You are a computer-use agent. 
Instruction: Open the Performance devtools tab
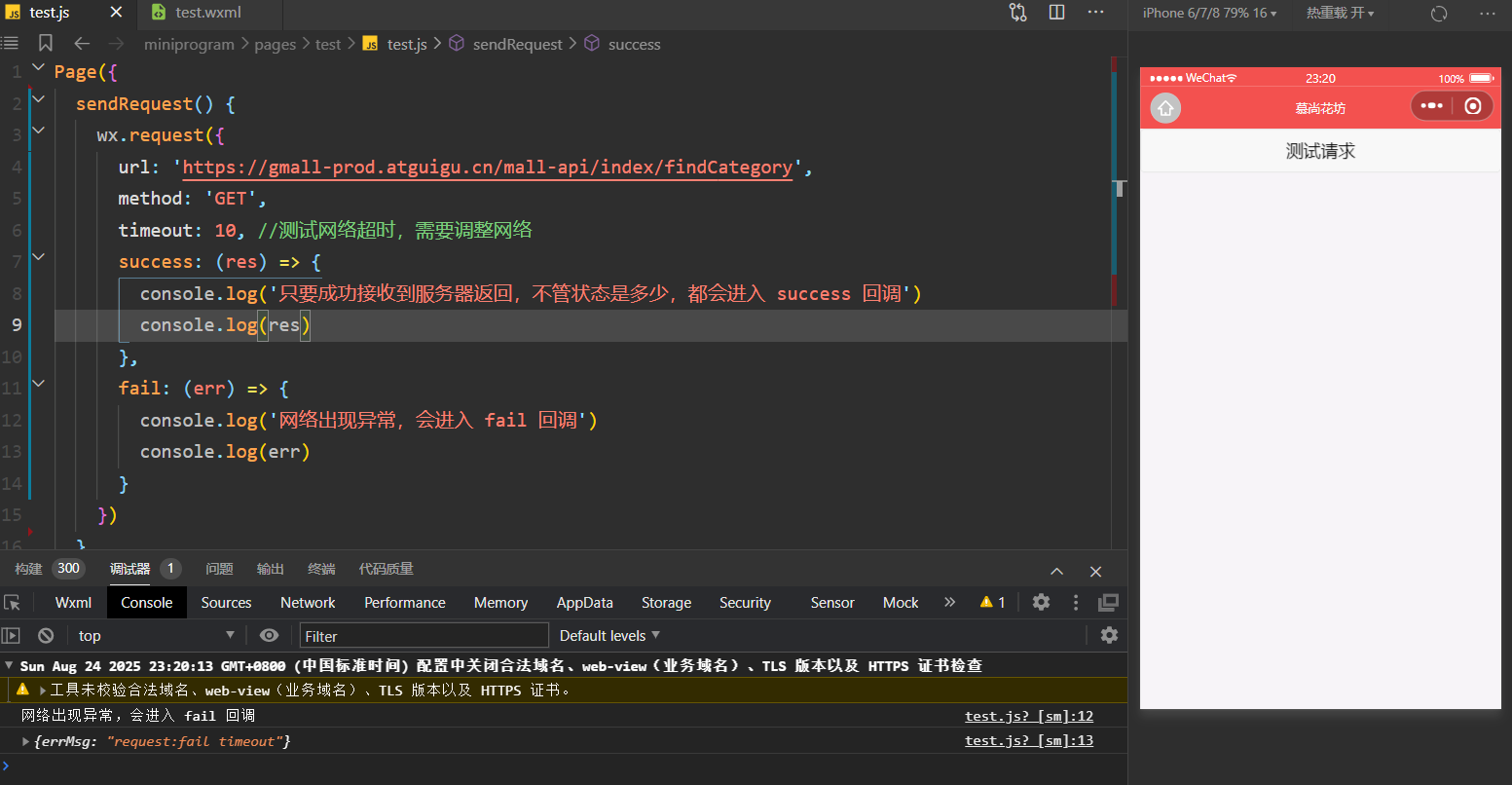(405, 603)
